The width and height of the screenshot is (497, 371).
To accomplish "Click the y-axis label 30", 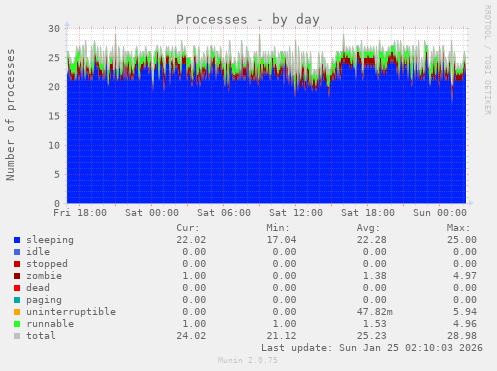I will point(54,28).
